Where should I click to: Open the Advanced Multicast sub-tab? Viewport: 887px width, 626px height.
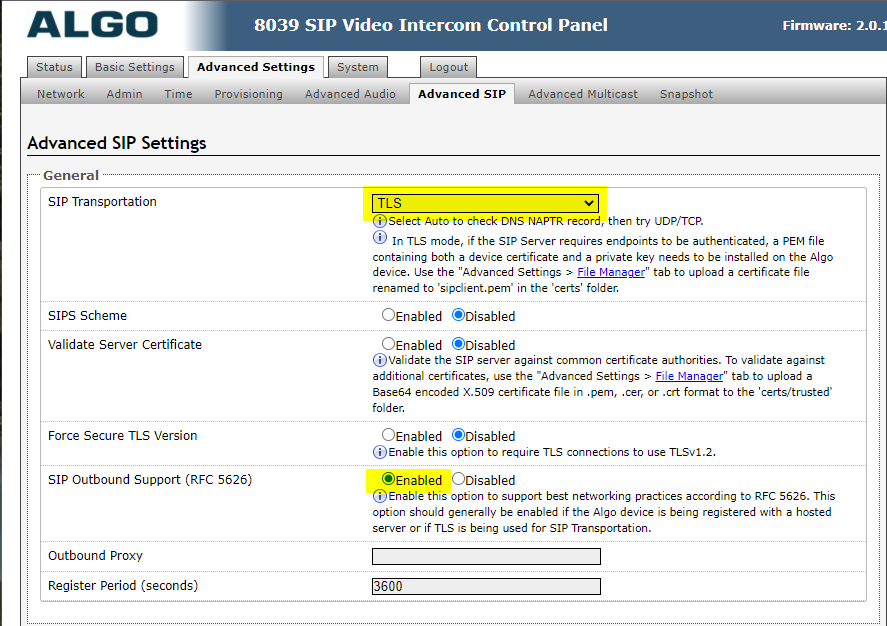click(583, 94)
